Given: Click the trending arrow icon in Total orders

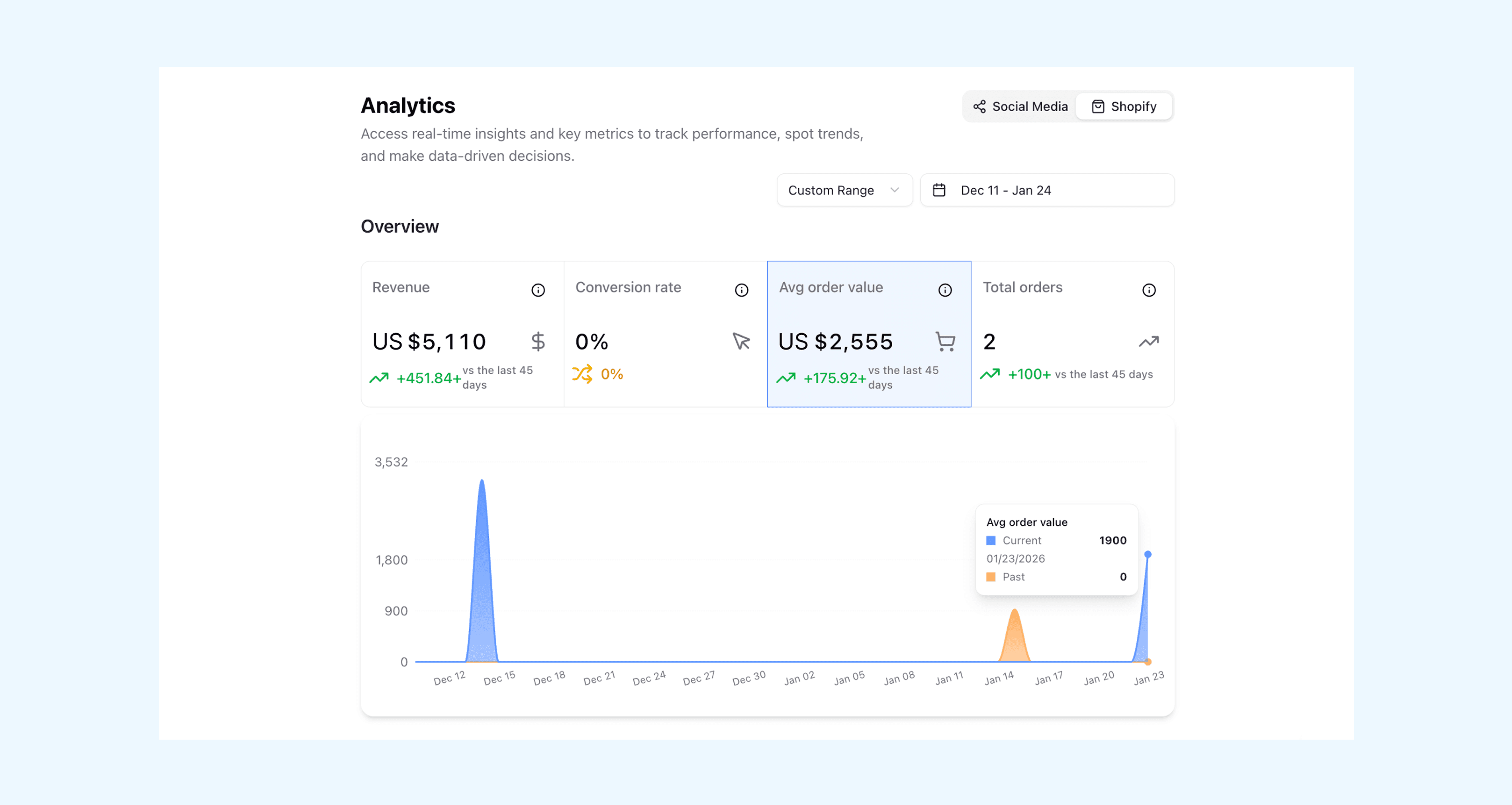Looking at the screenshot, I should (1149, 341).
